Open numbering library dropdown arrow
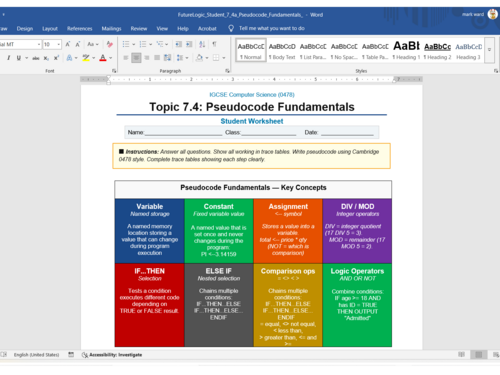 tap(150, 44)
